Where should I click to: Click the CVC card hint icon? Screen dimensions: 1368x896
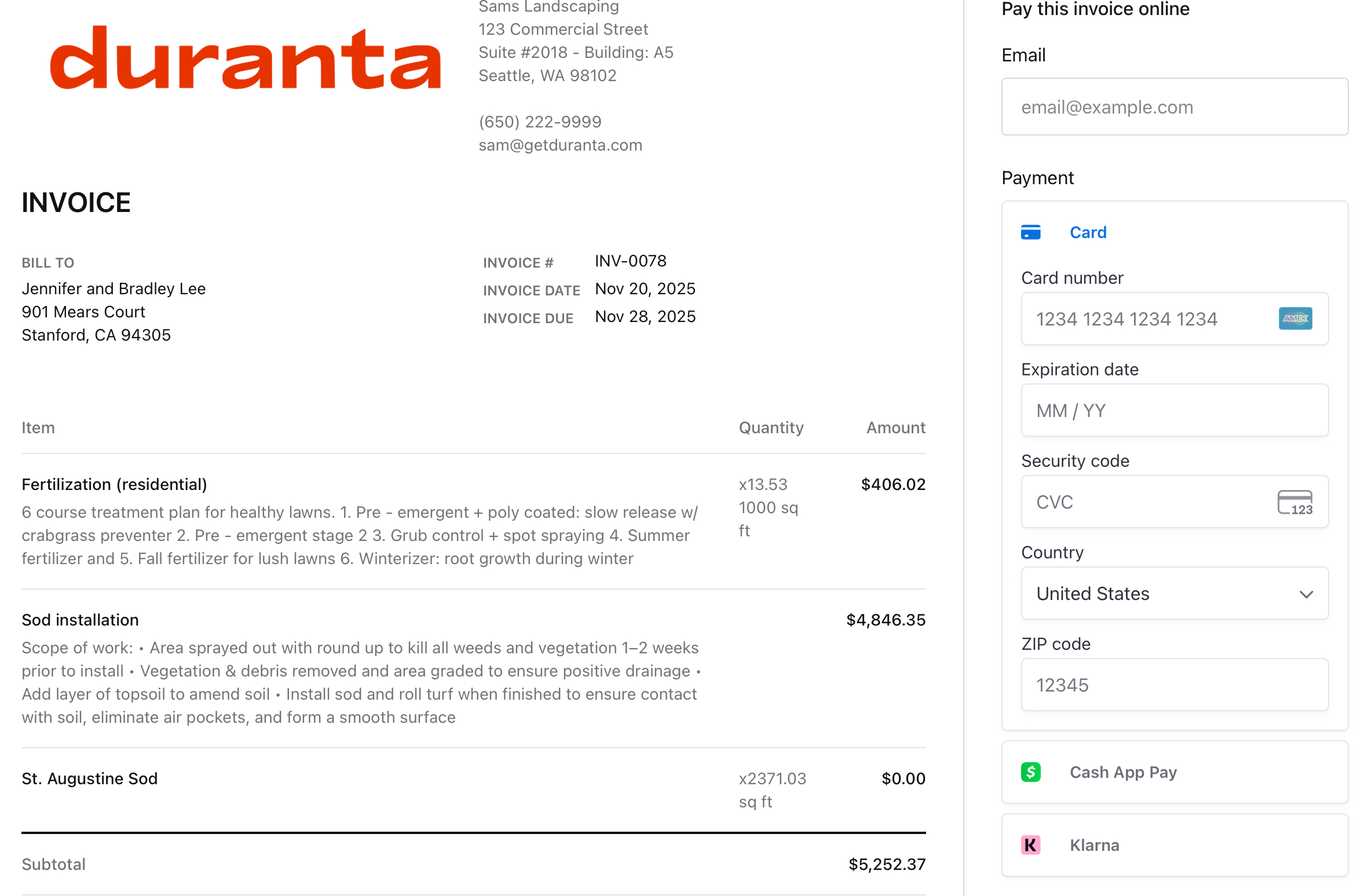click(x=1295, y=502)
